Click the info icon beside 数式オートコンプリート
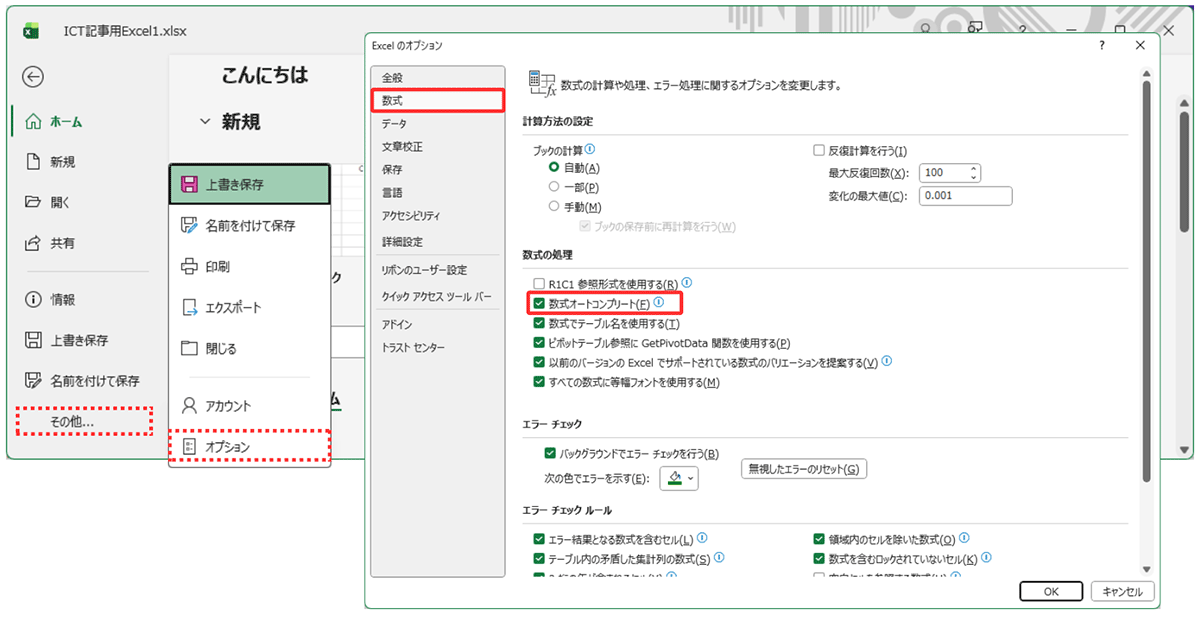The width and height of the screenshot is (1200, 620). point(659,302)
